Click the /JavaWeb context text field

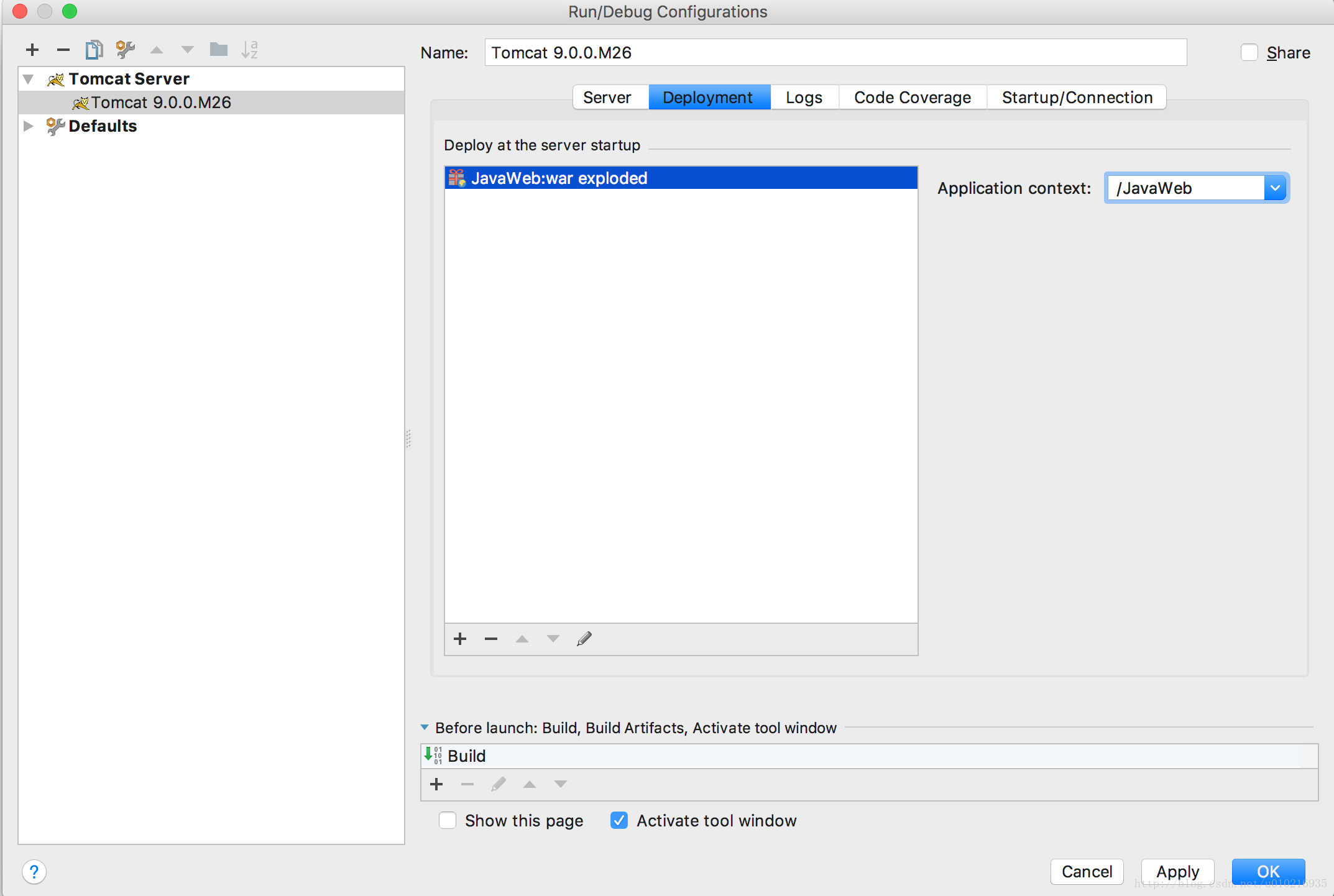click(x=1186, y=188)
